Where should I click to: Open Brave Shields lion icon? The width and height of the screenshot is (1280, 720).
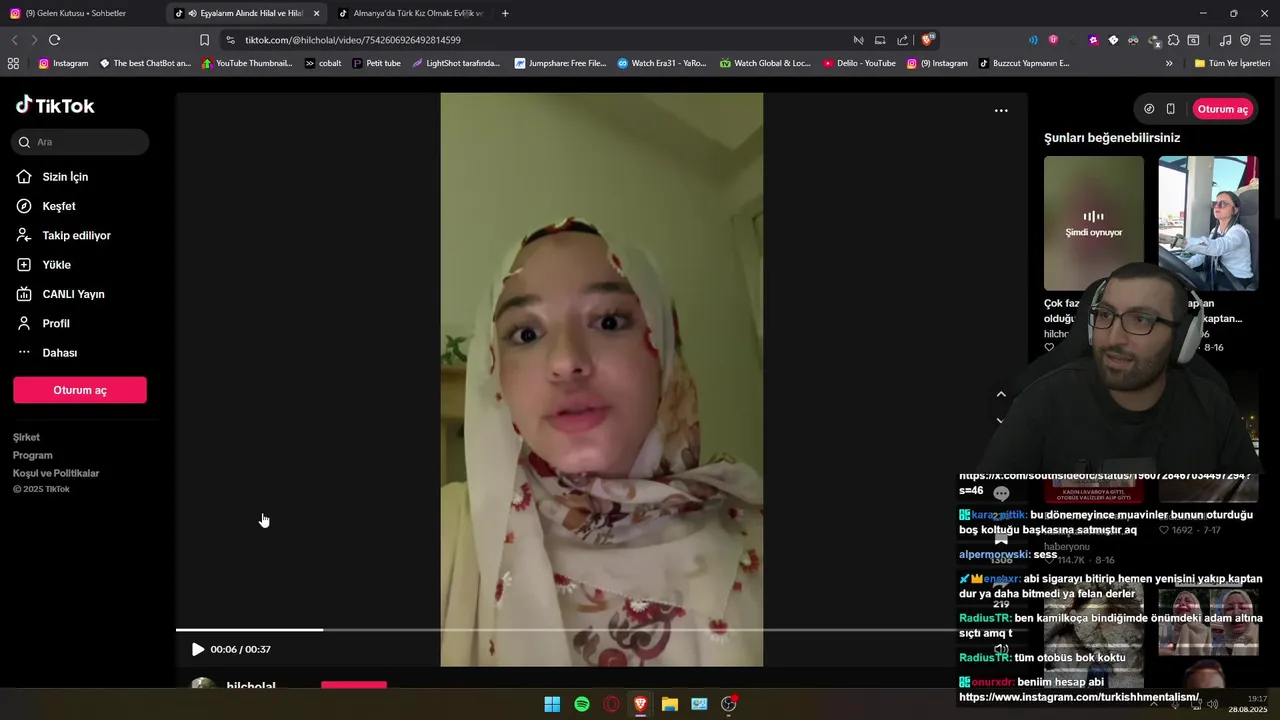coord(928,40)
